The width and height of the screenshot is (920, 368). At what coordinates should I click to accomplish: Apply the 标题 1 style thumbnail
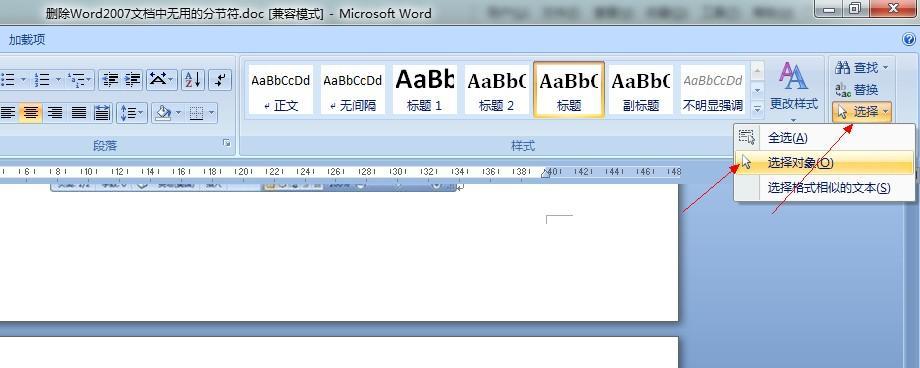425,89
